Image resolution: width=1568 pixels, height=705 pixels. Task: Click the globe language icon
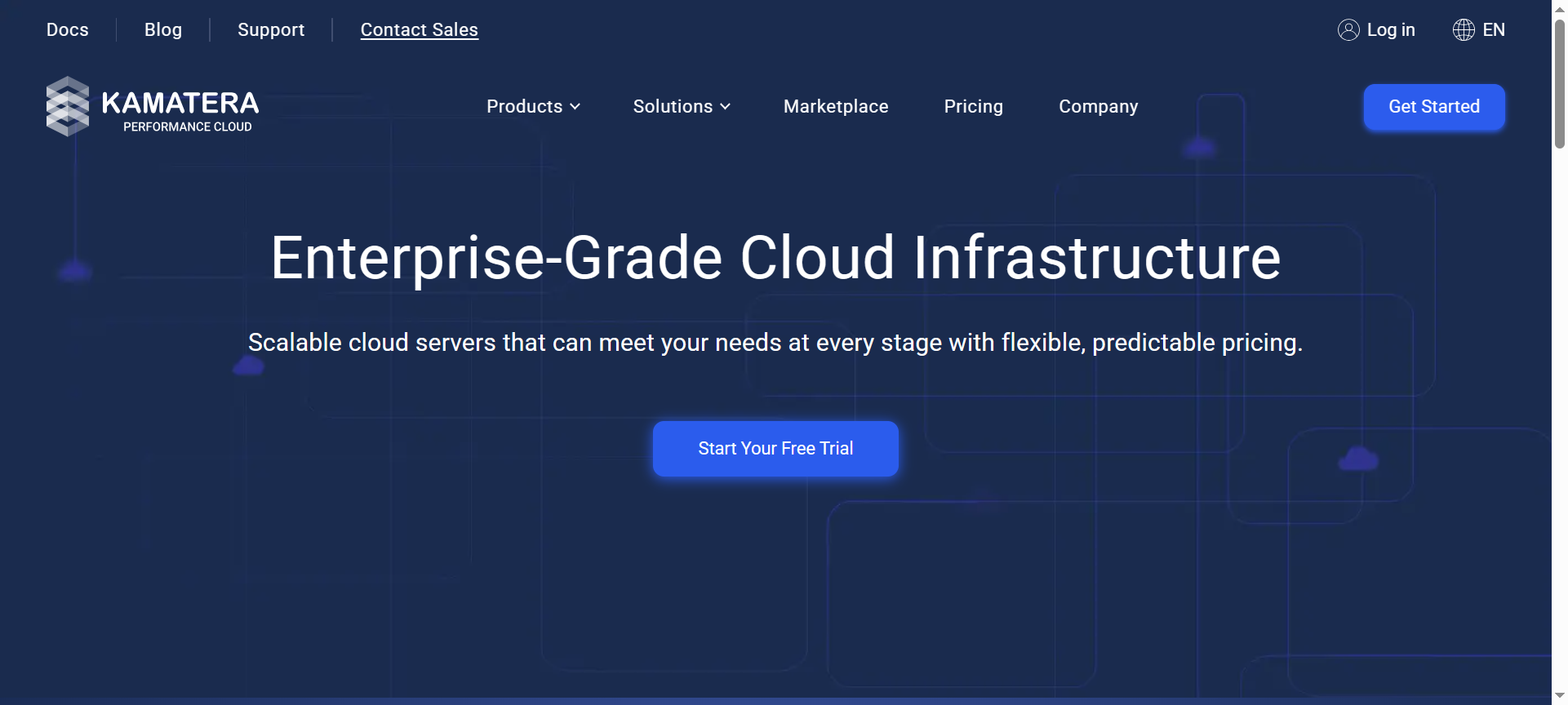[1464, 30]
